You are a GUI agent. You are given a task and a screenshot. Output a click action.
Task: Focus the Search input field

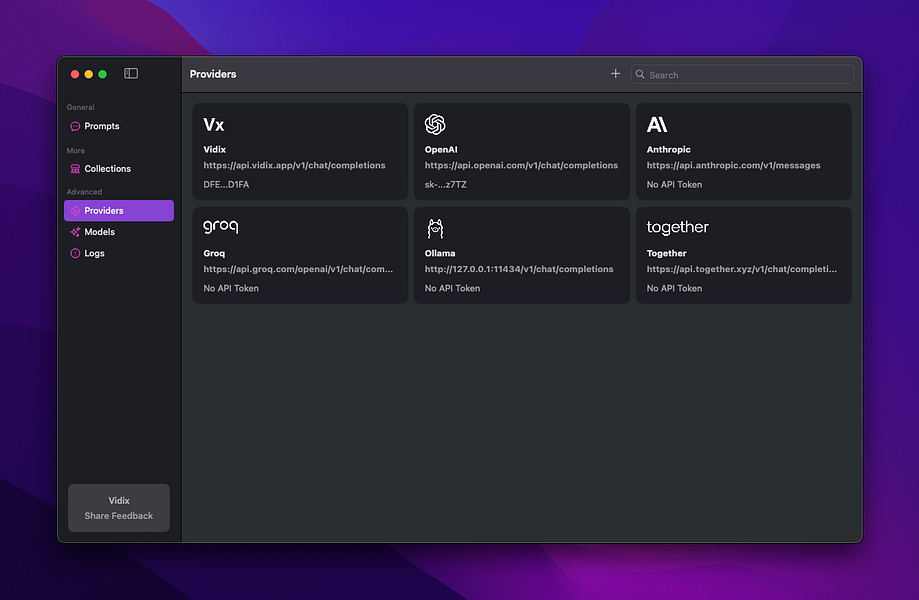tap(742, 74)
